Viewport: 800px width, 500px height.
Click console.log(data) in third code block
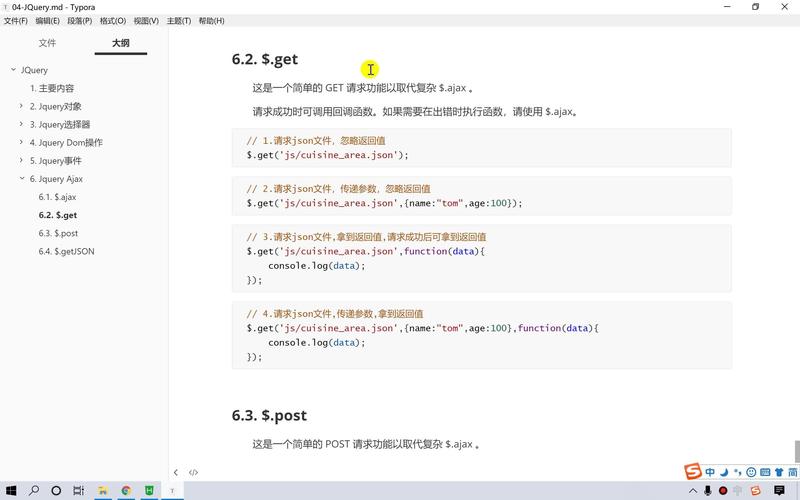[317, 266]
